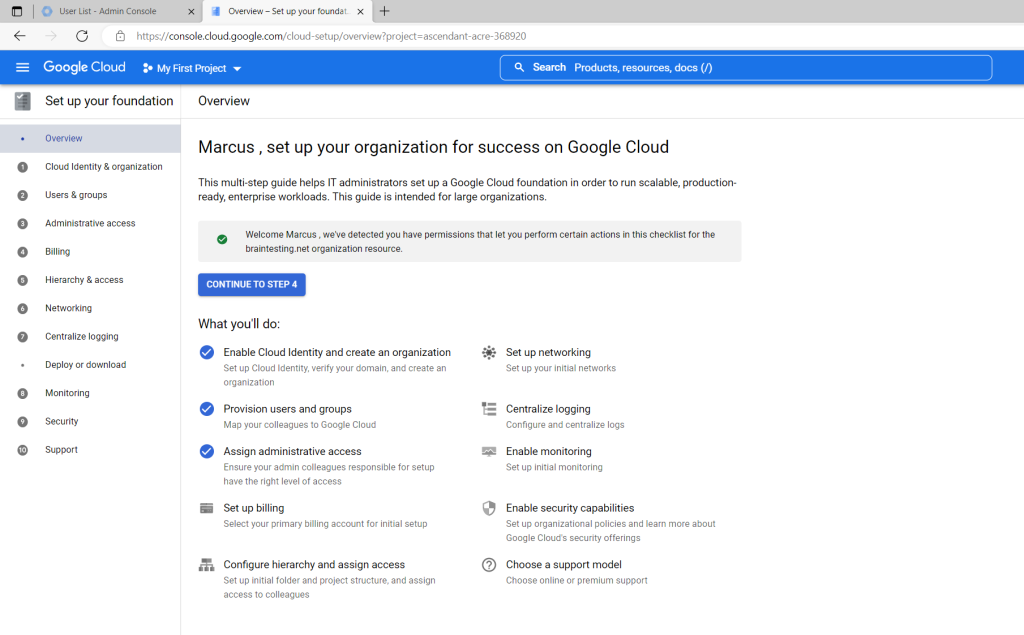Click Enable Cloud Identity and create an organization
Viewport: 1024px width, 635px height.
click(x=337, y=352)
